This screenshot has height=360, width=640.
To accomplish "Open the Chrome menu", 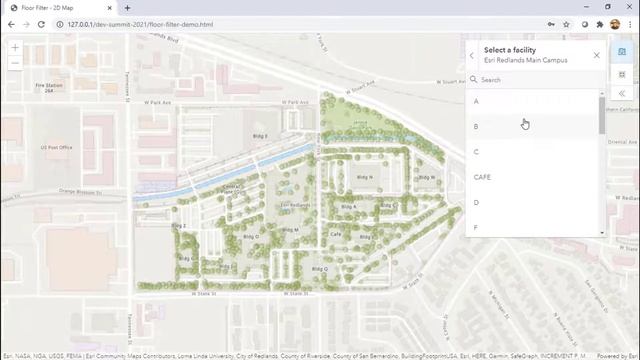I will pos(631,24).
